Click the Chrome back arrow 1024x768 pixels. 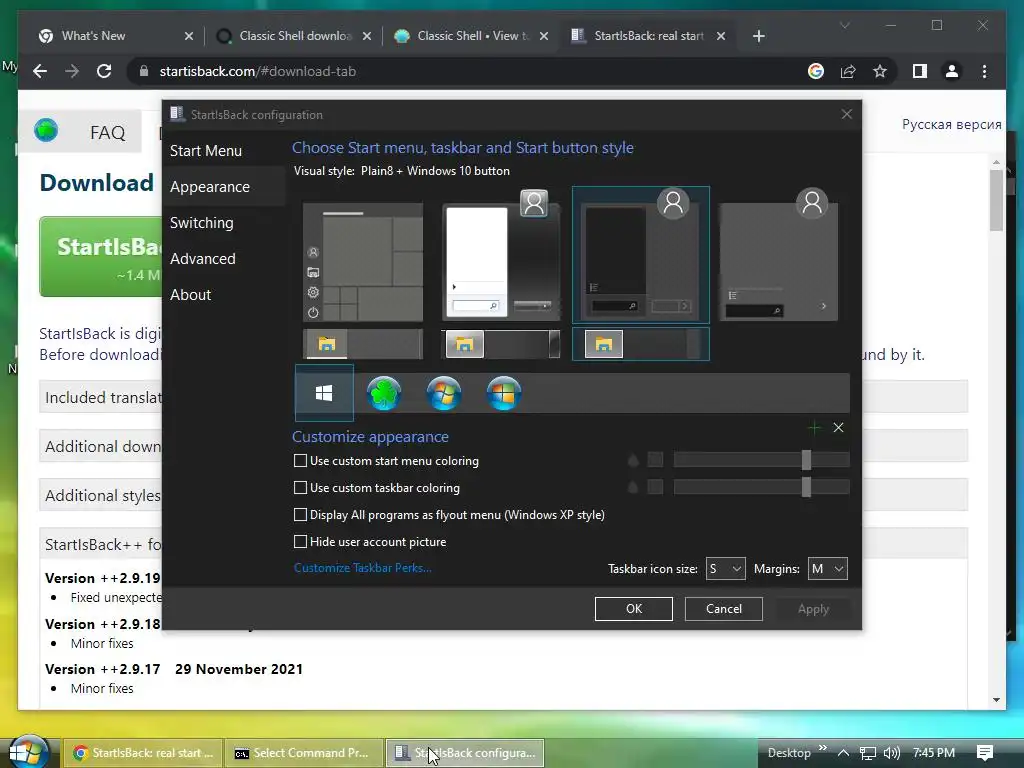[40, 71]
